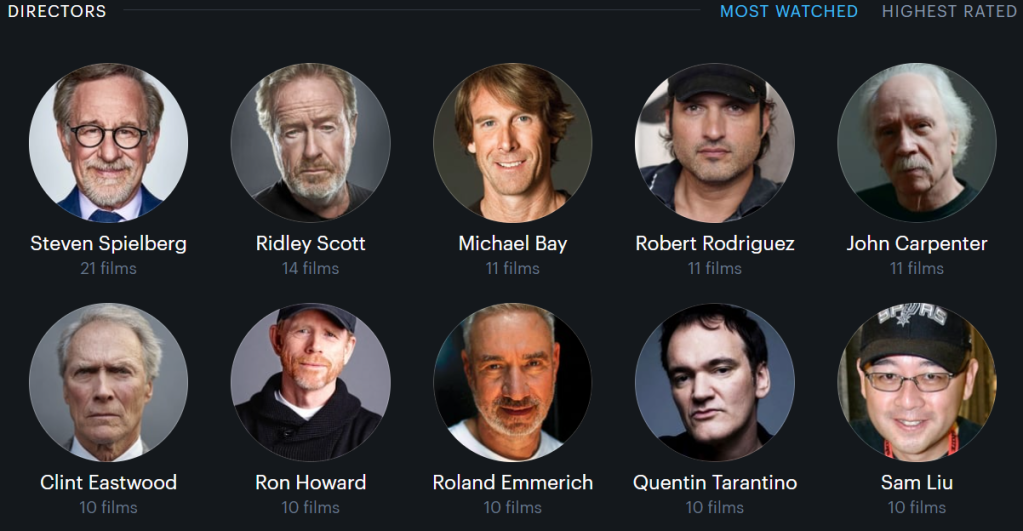This screenshot has height=531, width=1023.
Task: Open the portrait above Robert Rodriguez's name
Action: pyautogui.click(x=714, y=142)
